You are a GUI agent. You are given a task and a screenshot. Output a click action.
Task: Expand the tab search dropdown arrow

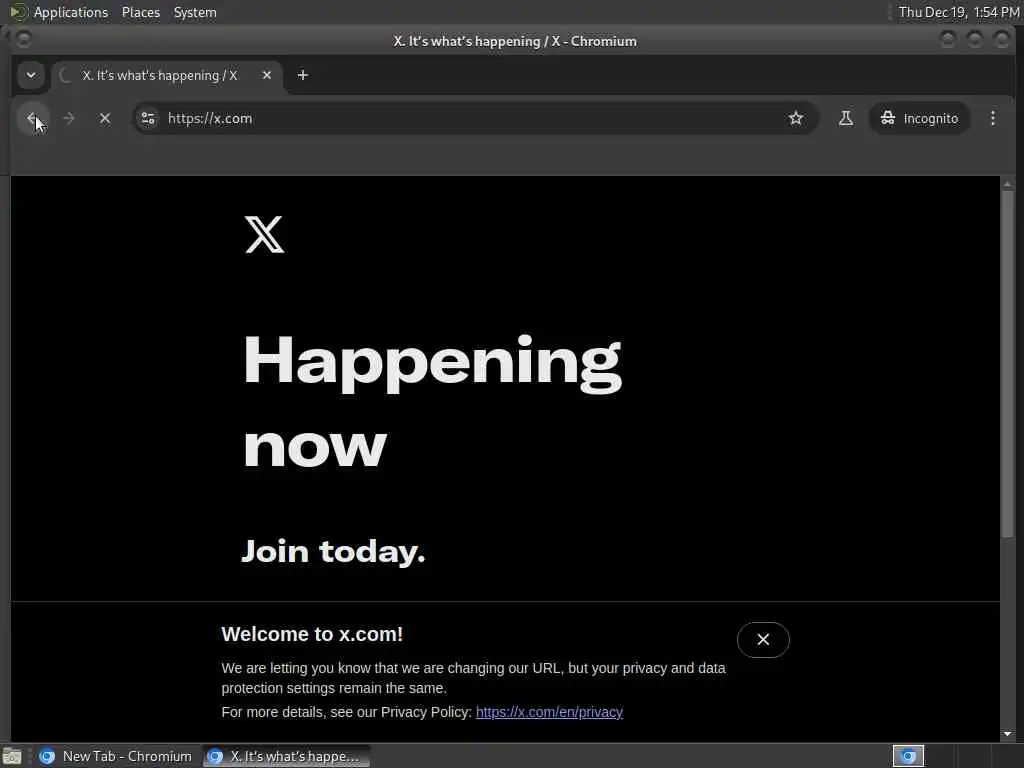31,75
